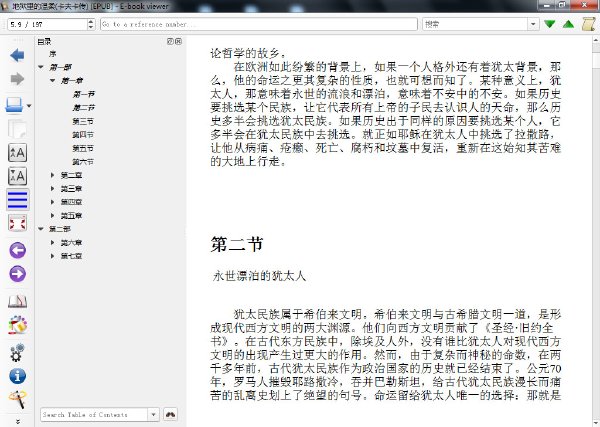Open the 搜索 search box dropdown arrow

pos(533,24)
